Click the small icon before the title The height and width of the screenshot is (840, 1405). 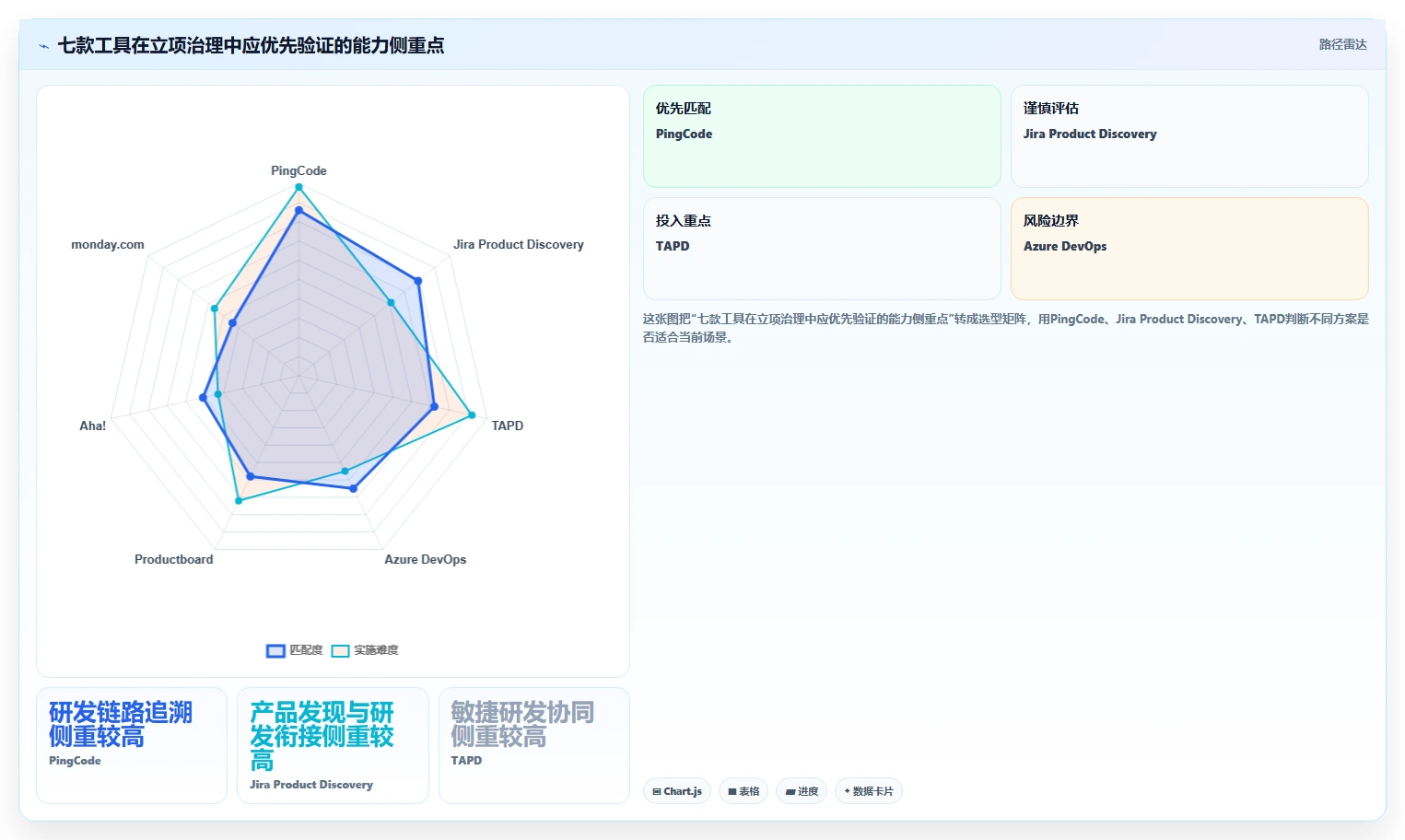tap(43, 46)
